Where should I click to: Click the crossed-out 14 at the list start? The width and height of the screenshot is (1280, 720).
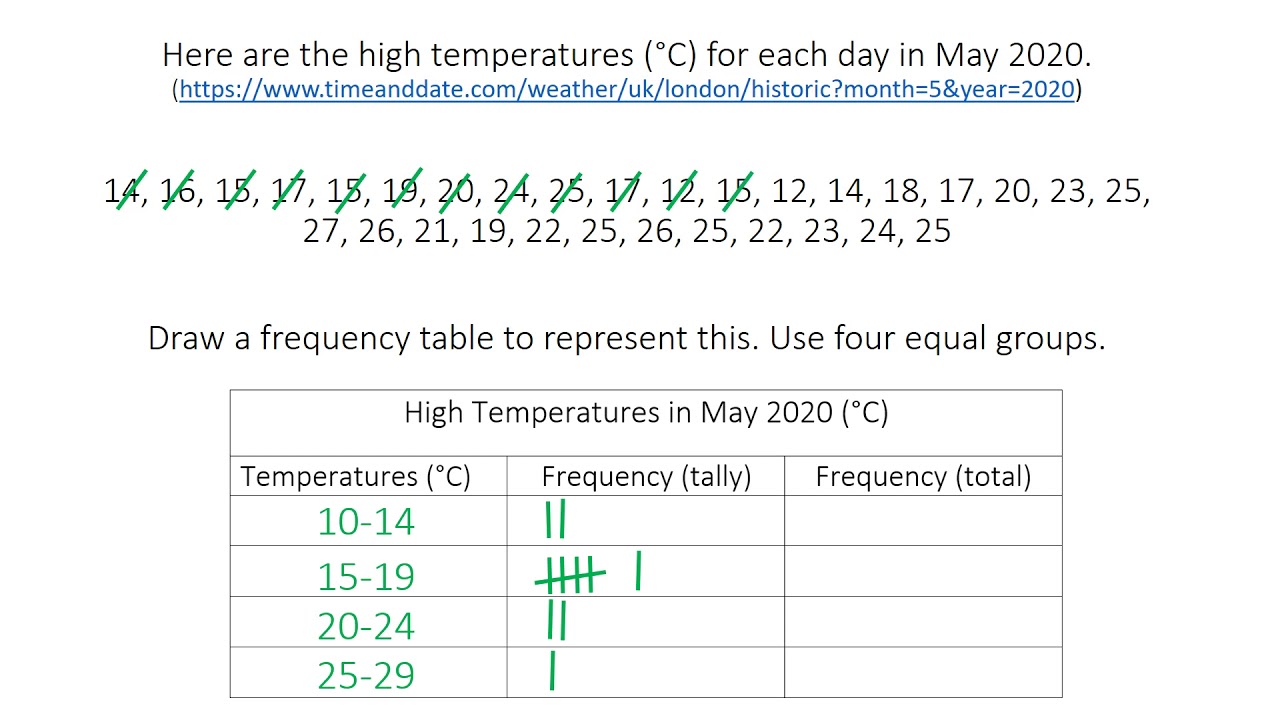pos(122,190)
